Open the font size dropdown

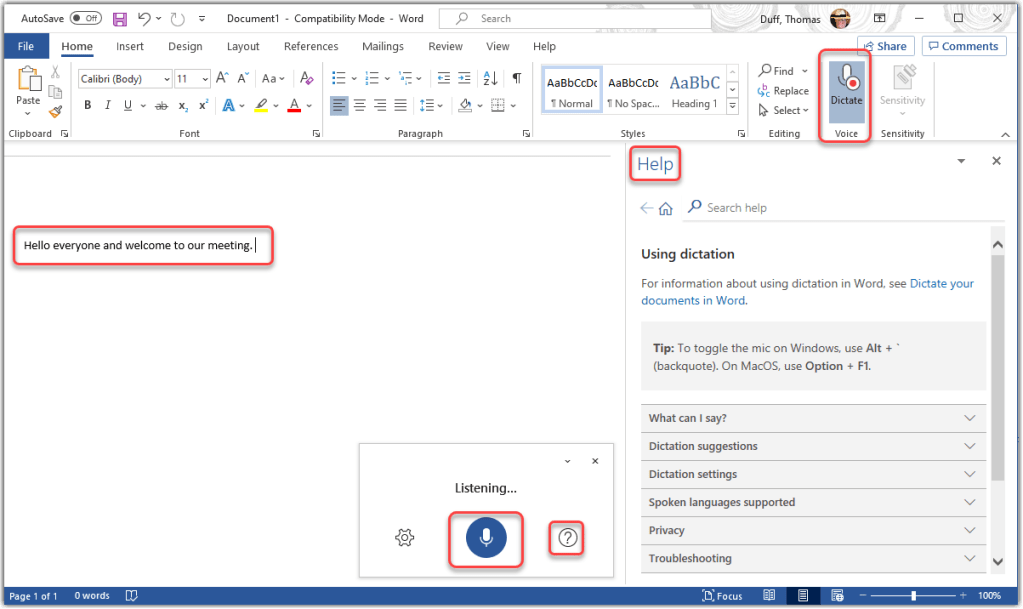click(205, 78)
